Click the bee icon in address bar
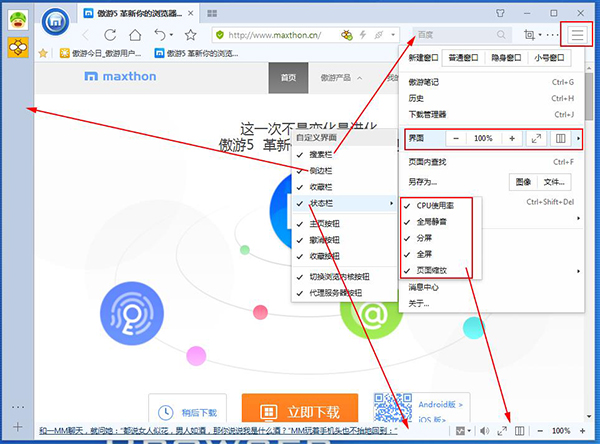This screenshot has width=600, height=444. [347, 35]
